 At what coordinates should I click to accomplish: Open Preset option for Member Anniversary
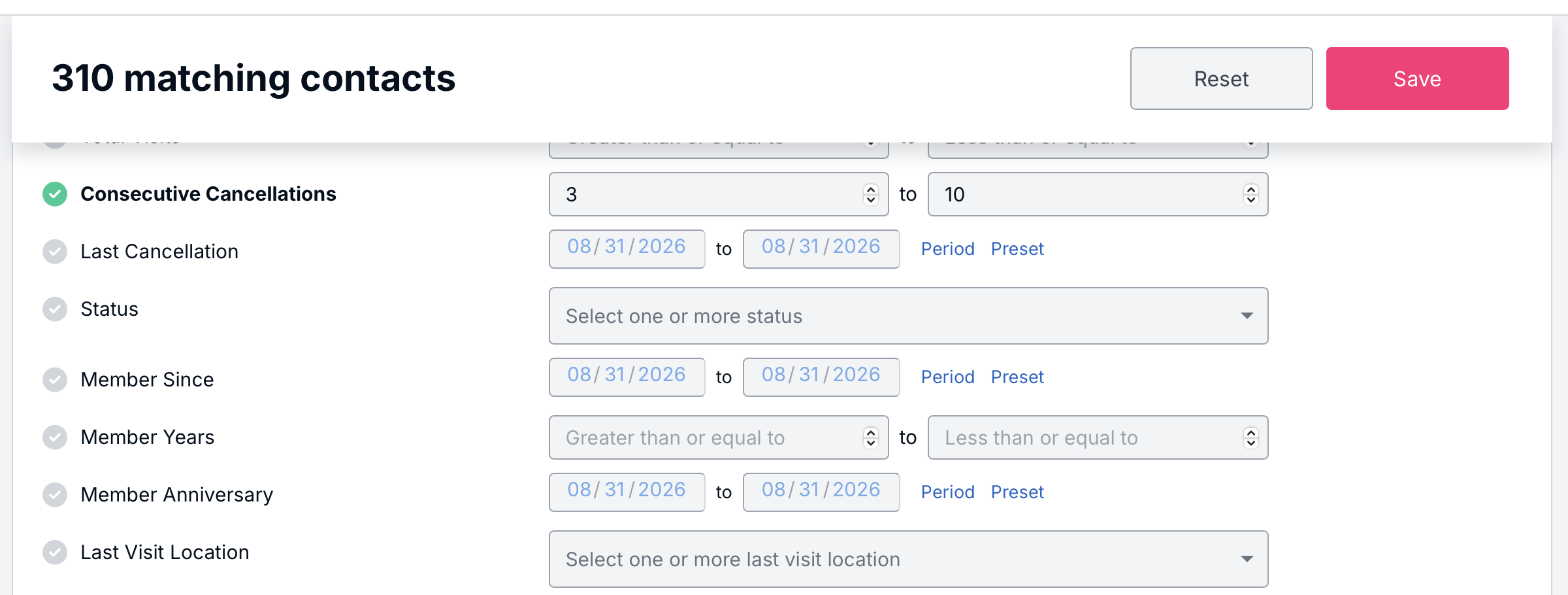(x=1017, y=492)
